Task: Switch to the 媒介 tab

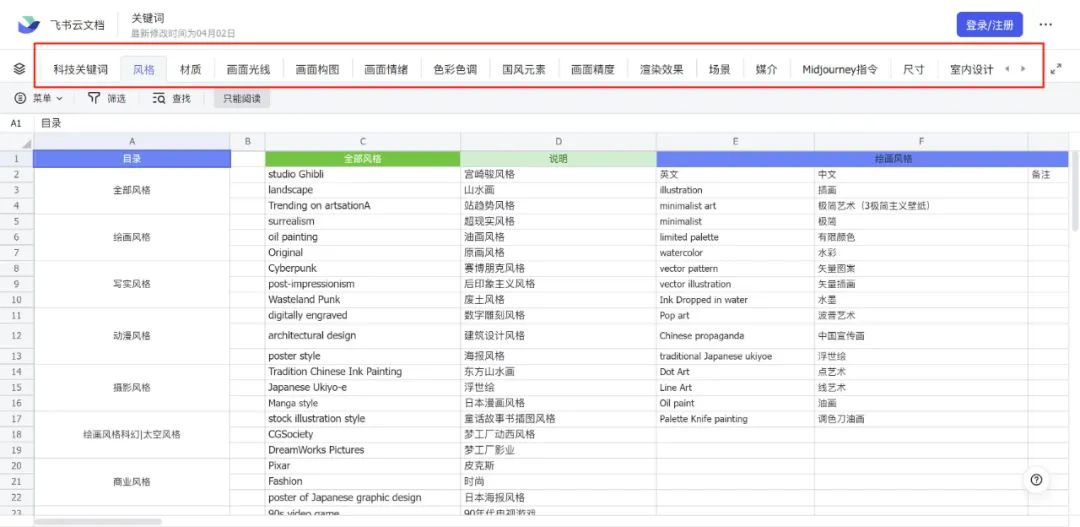Action: (767, 70)
